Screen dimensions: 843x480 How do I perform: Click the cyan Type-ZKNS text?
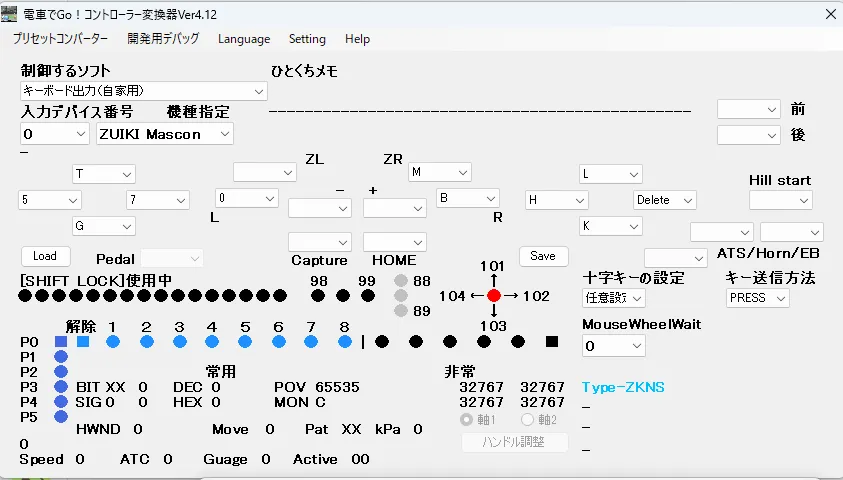tap(623, 387)
